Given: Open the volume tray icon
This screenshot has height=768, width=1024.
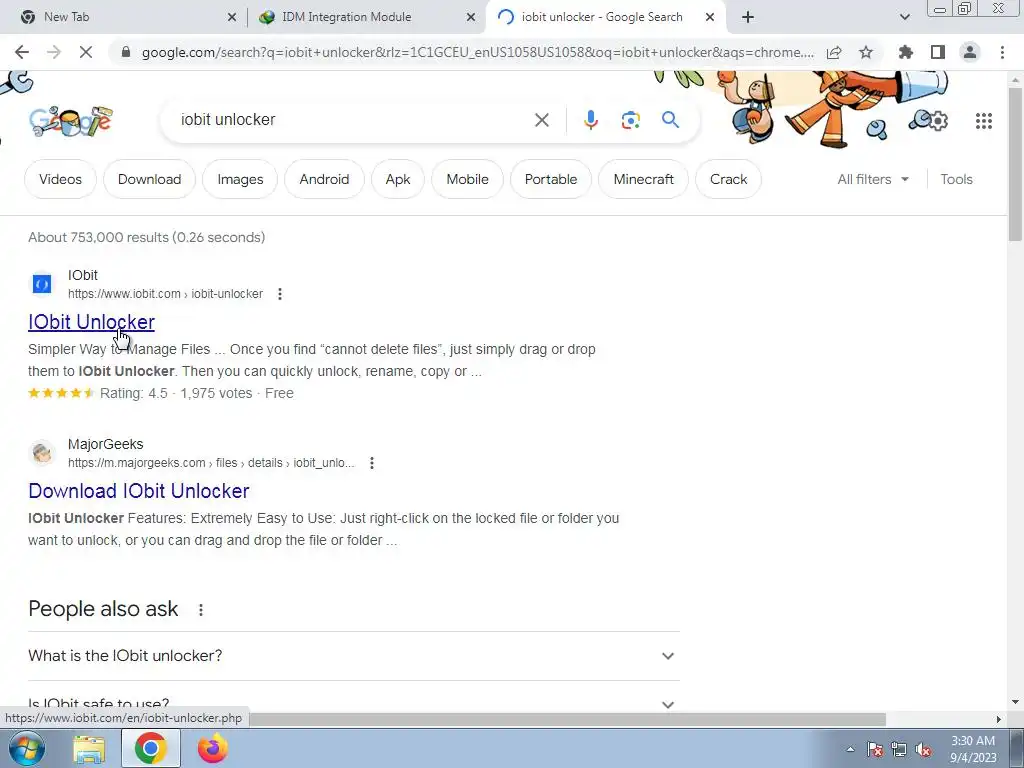Looking at the screenshot, I should [923, 750].
